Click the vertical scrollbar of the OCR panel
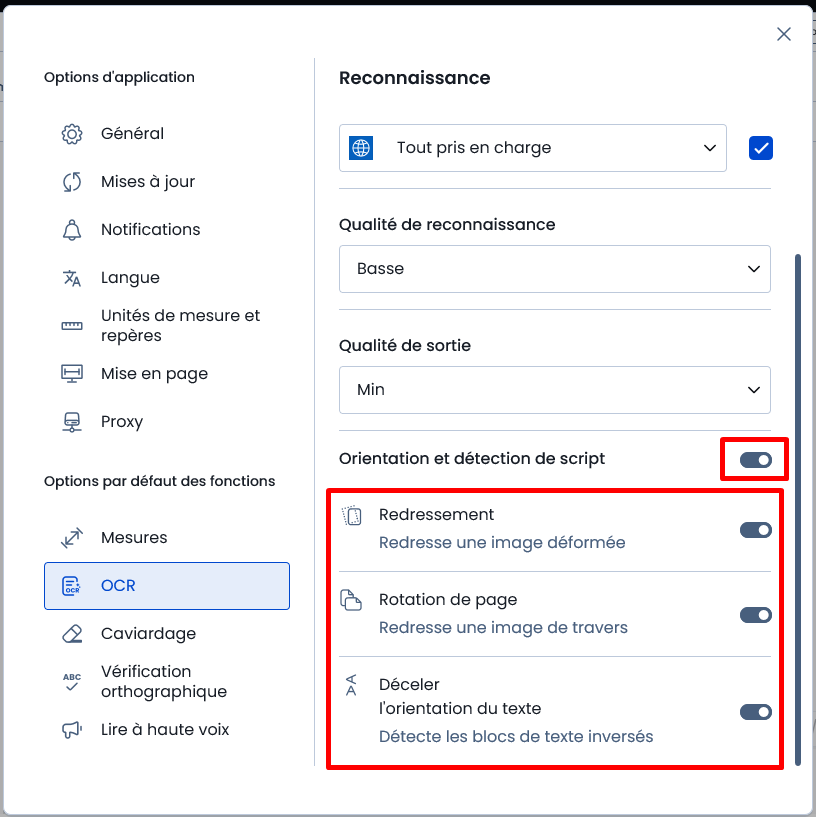Image resolution: width=816 pixels, height=817 pixels. [x=797, y=510]
